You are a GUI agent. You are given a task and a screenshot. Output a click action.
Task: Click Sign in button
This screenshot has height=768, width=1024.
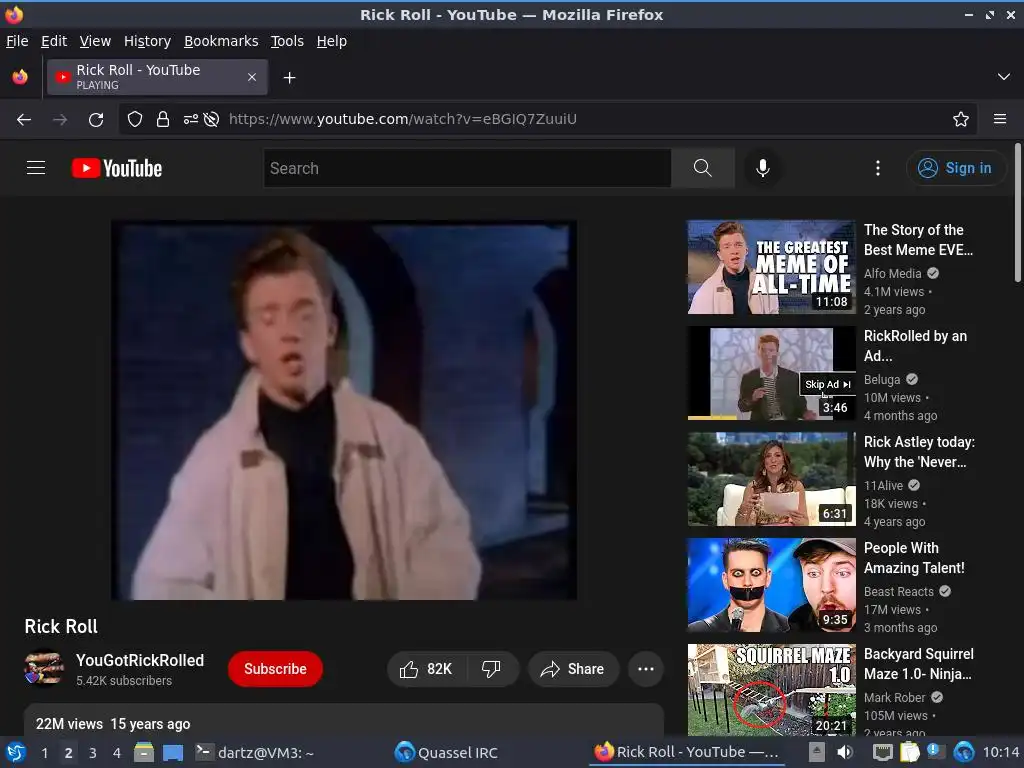pyautogui.click(x=955, y=168)
